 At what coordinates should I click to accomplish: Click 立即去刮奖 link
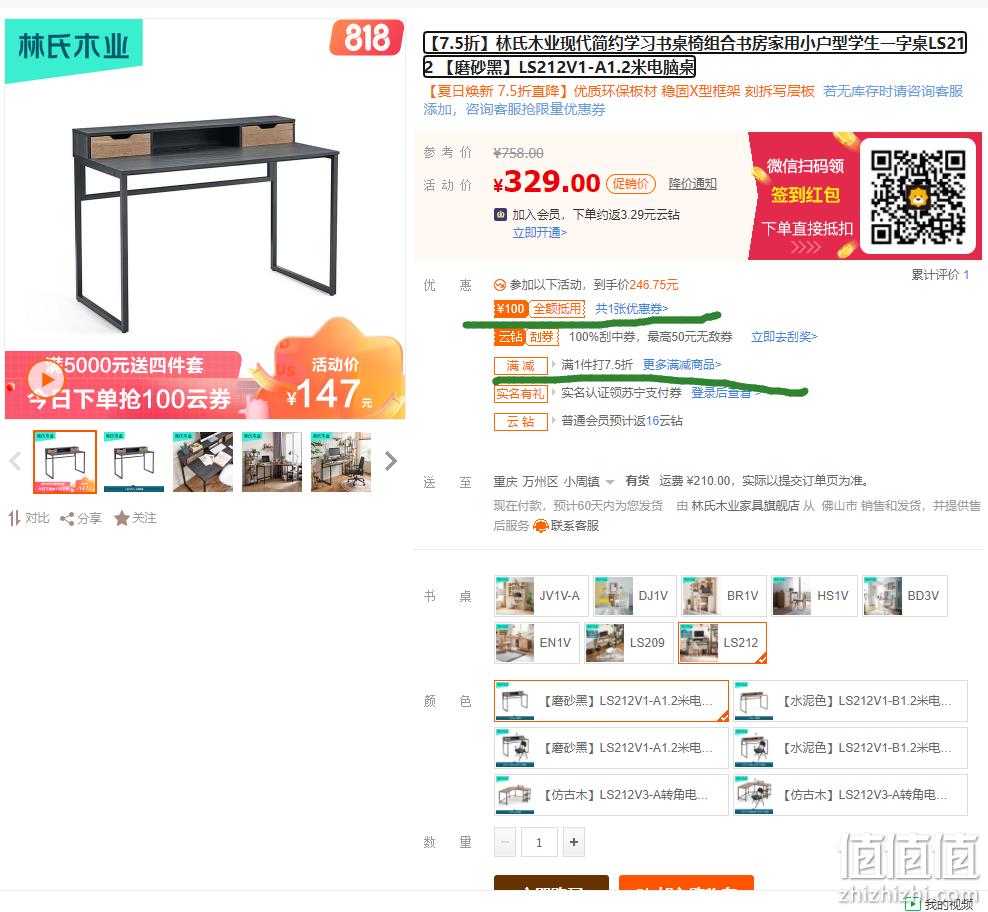point(784,337)
